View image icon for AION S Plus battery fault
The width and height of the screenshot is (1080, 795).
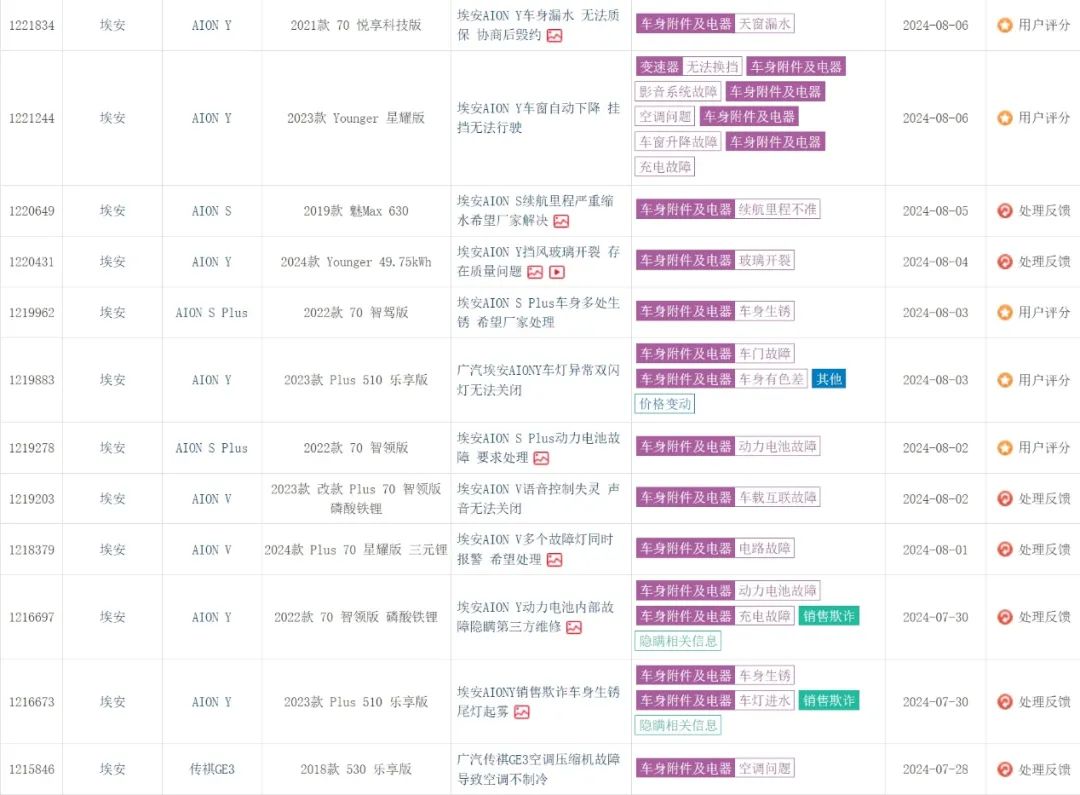[x=541, y=458]
